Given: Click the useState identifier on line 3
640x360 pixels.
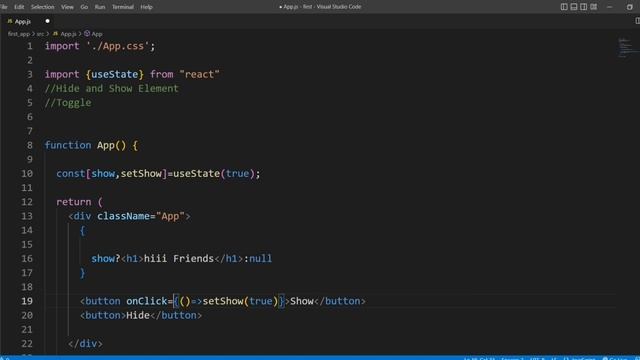Looking at the screenshot, I should (115, 74).
